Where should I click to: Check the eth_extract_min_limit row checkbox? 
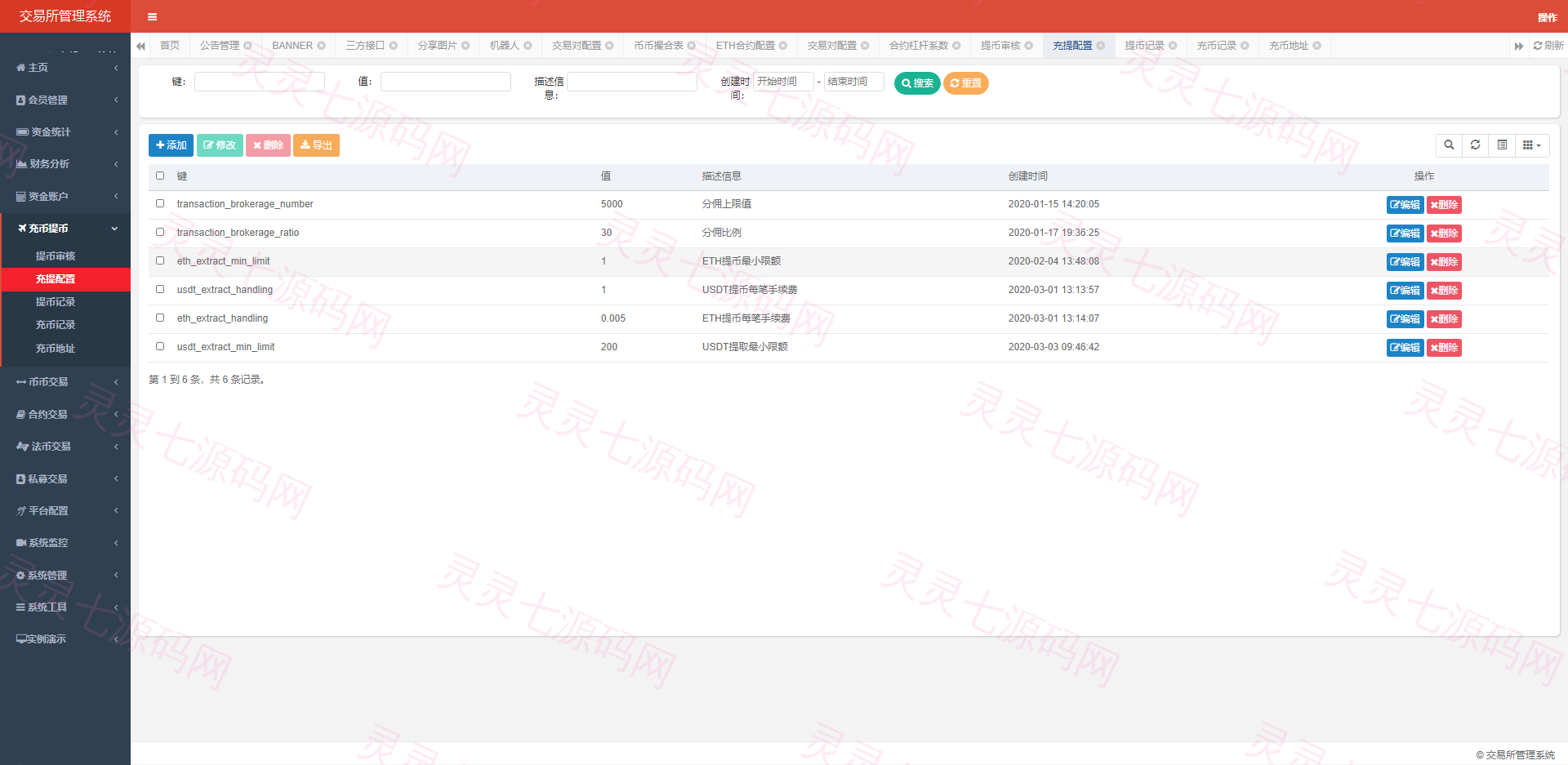click(x=160, y=260)
